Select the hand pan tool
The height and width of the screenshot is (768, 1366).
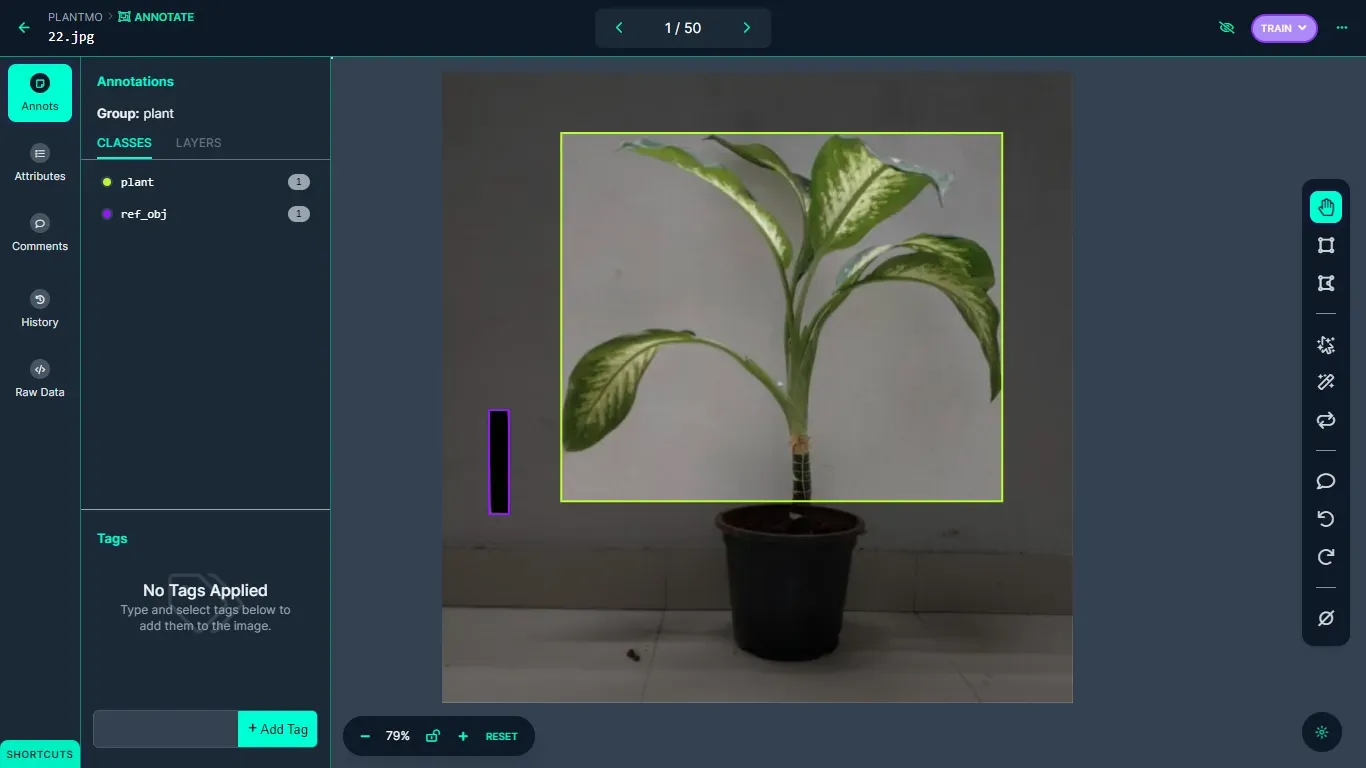click(1325, 206)
